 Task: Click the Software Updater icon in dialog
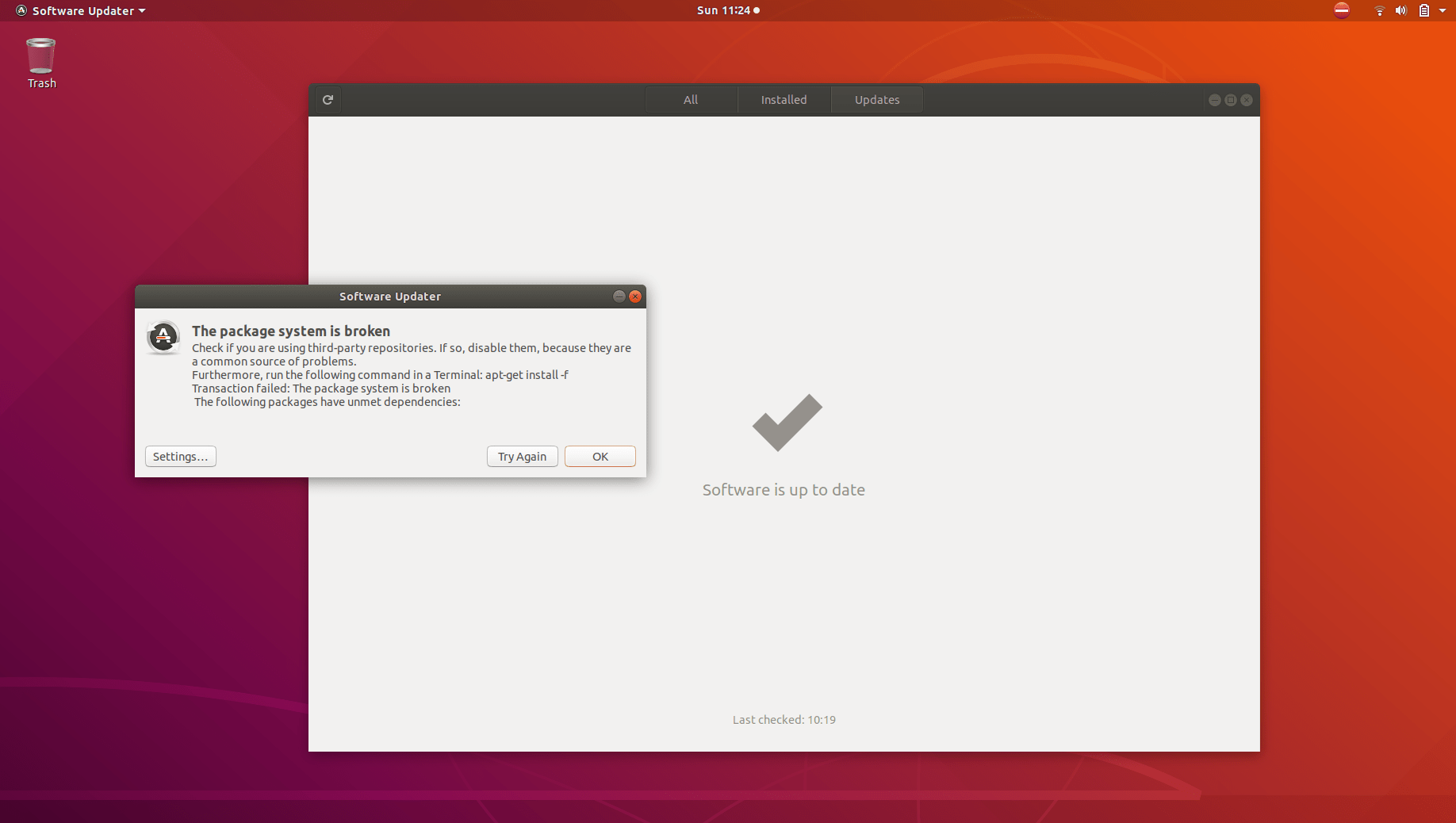[163, 337]
